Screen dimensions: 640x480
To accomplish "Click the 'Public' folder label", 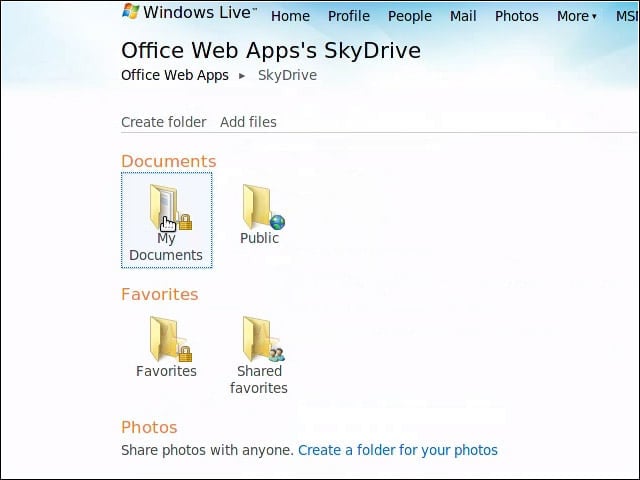I will tap(259, 238).
